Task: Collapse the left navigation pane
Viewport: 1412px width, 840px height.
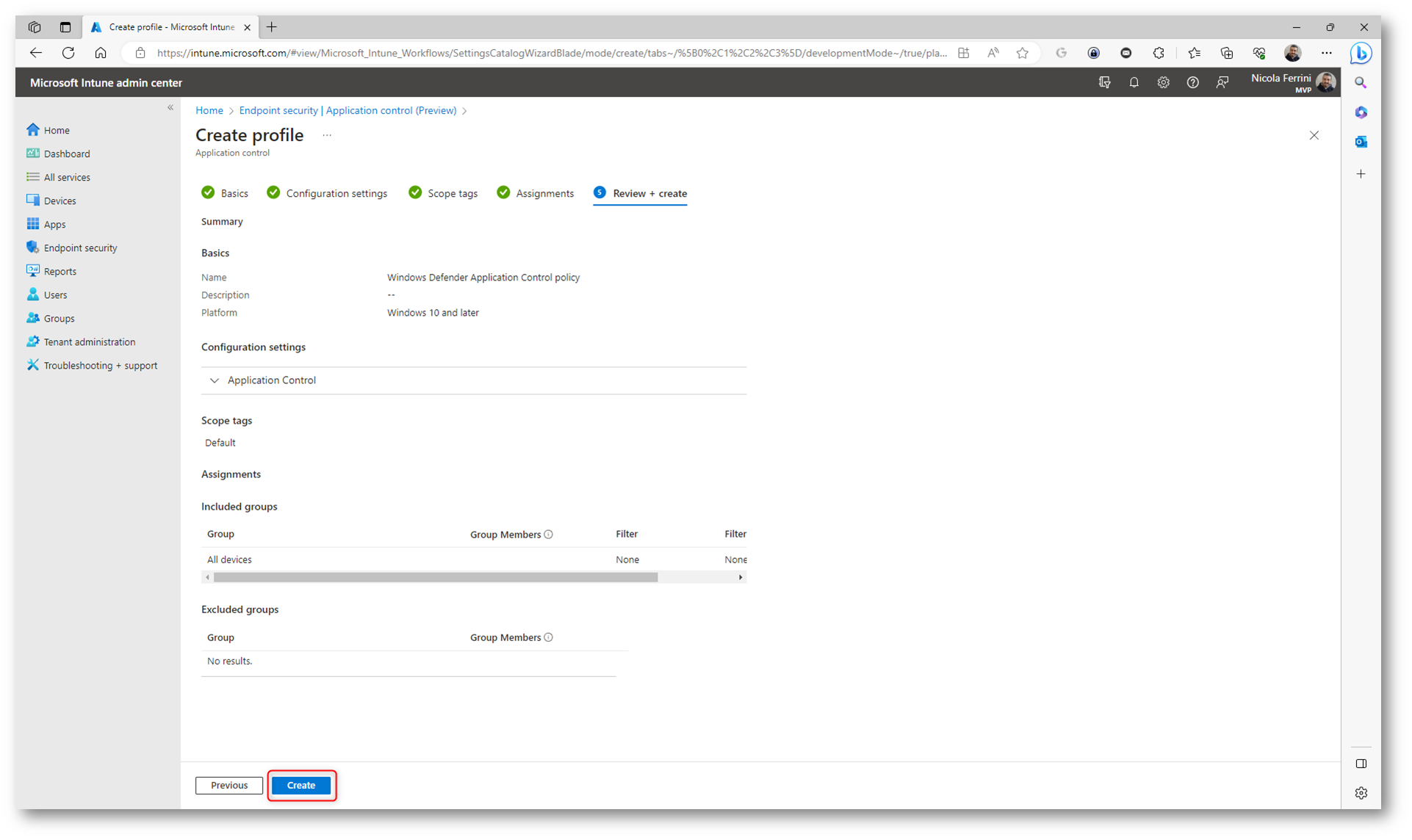Action: (170, 108)
